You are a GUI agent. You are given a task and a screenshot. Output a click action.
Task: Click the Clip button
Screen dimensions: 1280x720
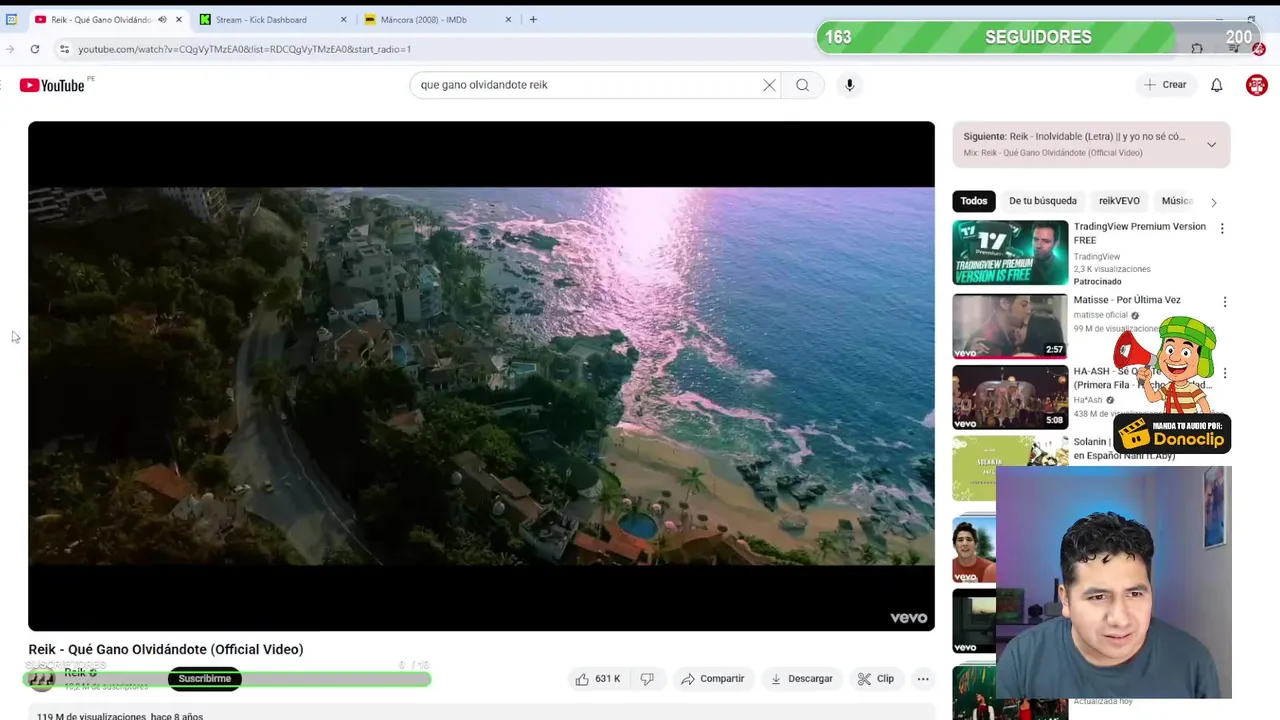[x=876, y=679]
